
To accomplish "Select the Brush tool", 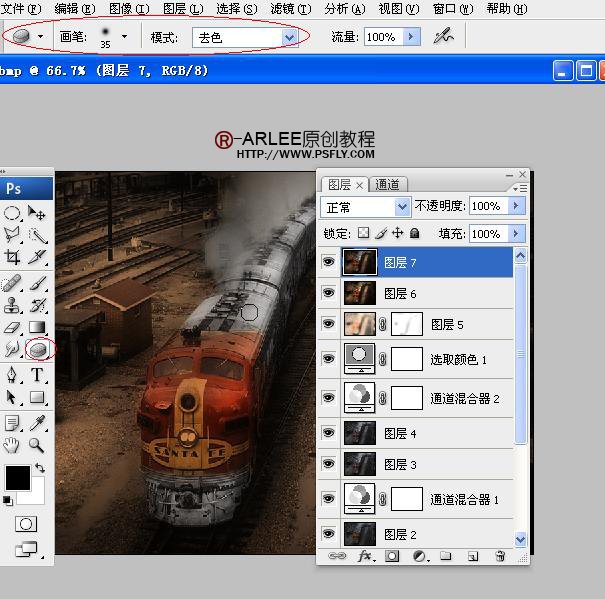I will (37, 284).
